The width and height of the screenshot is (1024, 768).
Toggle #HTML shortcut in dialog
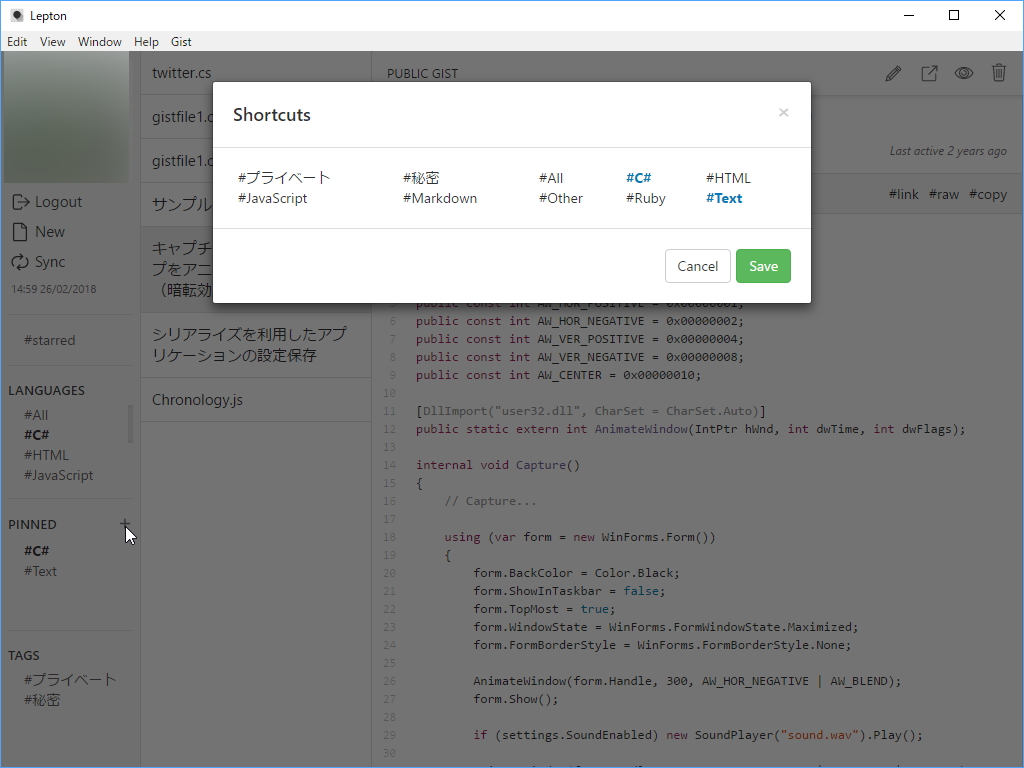tap(728, 178)
